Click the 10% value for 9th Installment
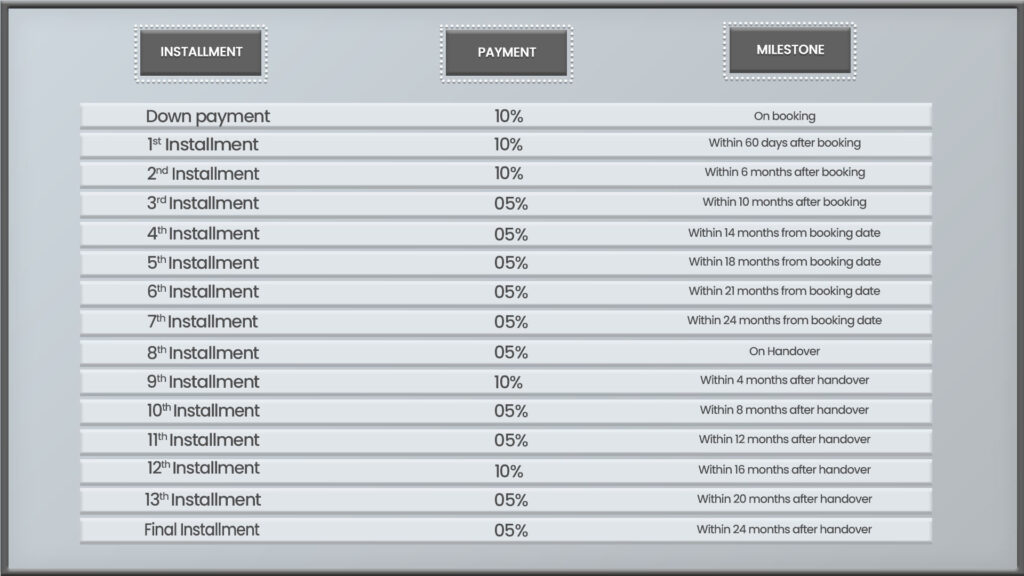Image resolution: width=1024 pixels, height=576 pixels. (508, 382)
